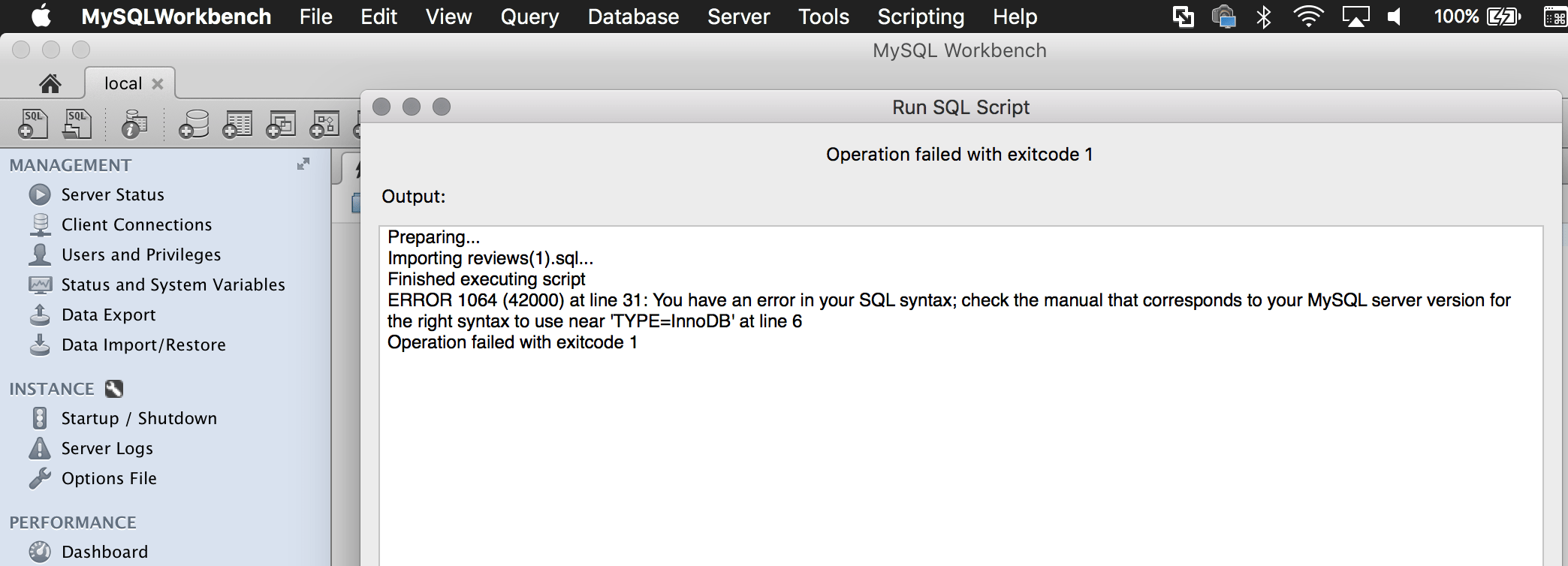
Task: Switch to the local connection tab
Action: tap(122, 83)
